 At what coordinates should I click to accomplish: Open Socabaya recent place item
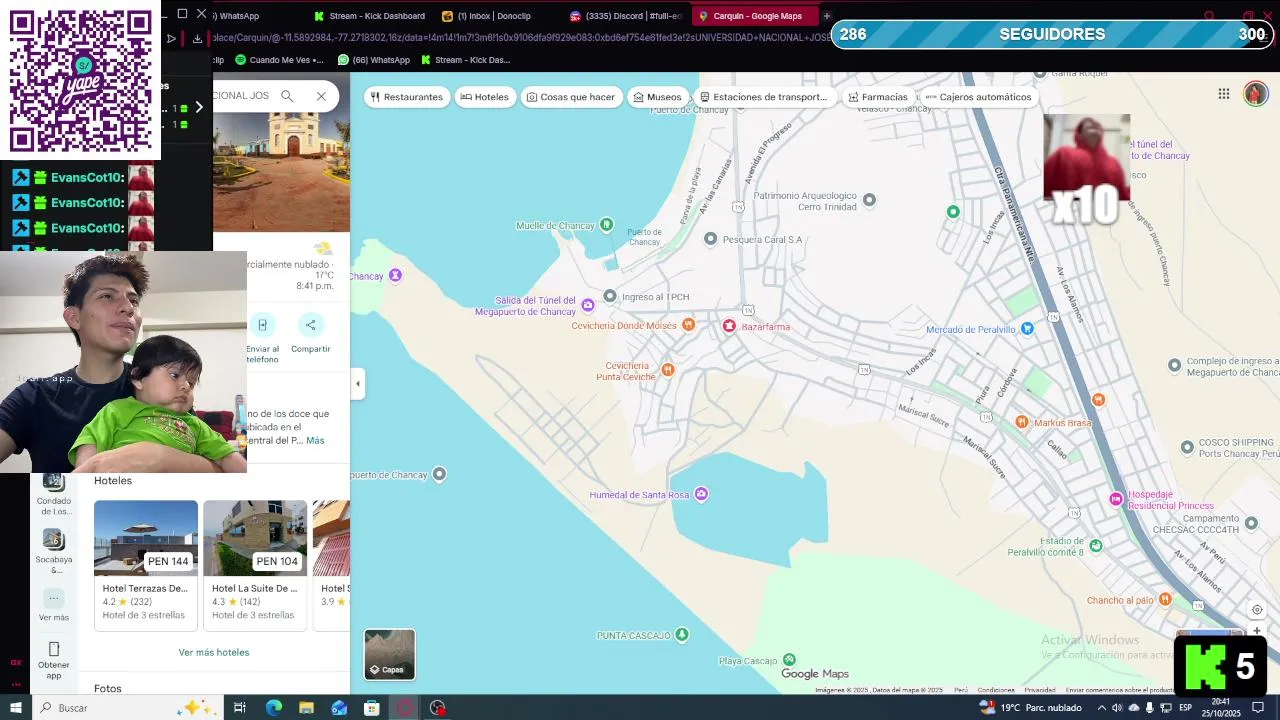pyautogui.click(x=54, y=553)
